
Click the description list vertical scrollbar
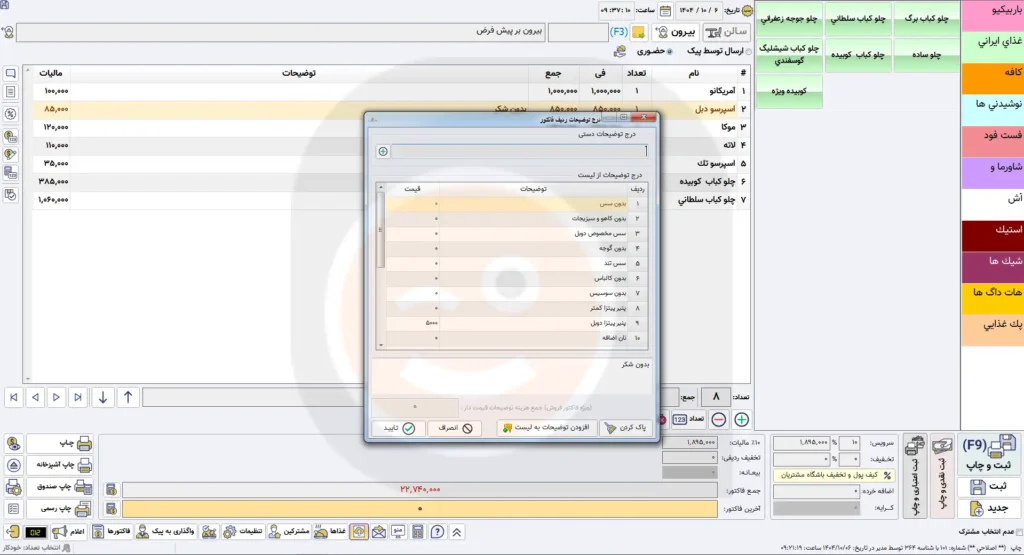380,230
